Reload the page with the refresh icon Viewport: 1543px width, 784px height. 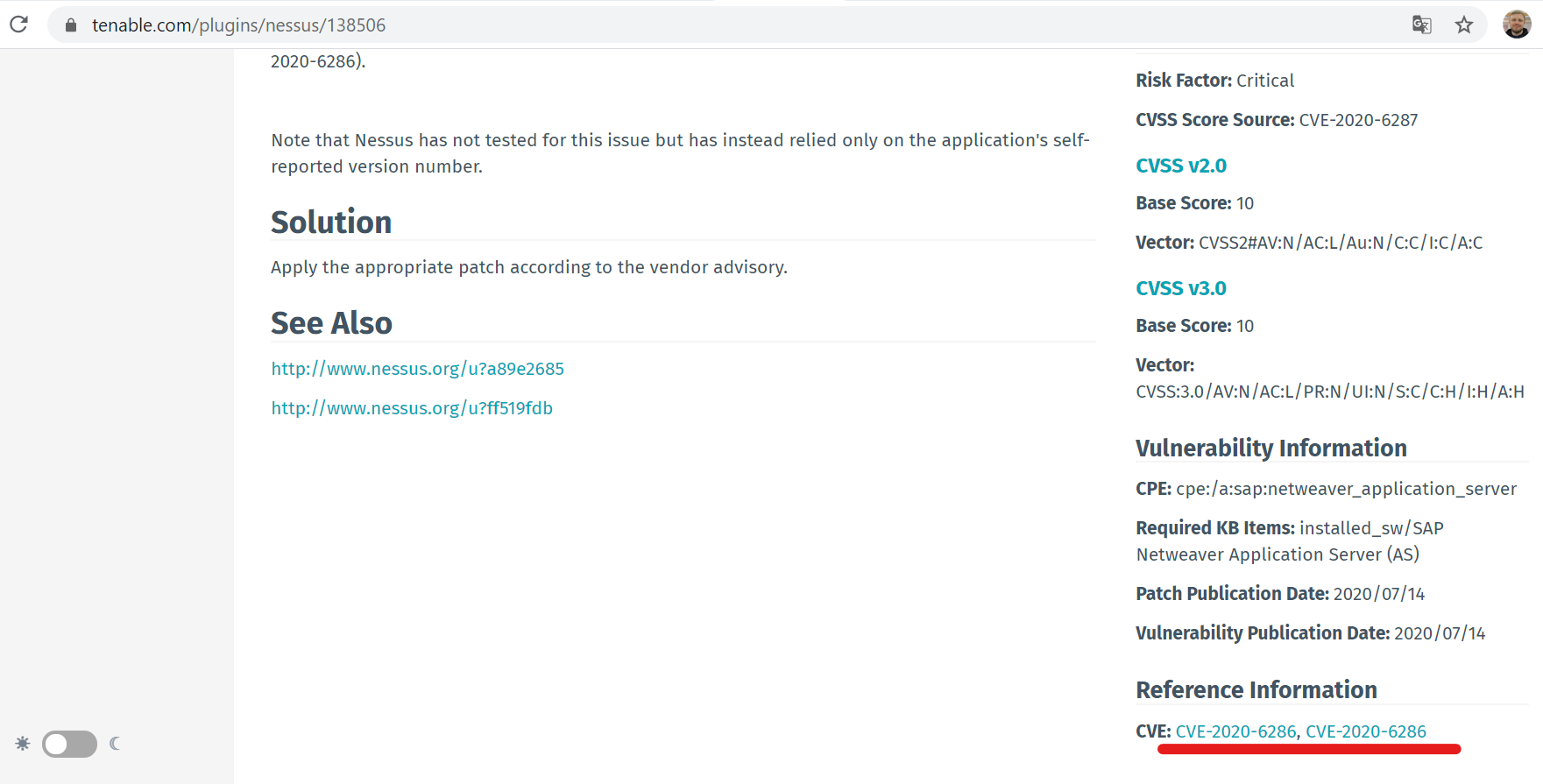(x=18, y=25)
